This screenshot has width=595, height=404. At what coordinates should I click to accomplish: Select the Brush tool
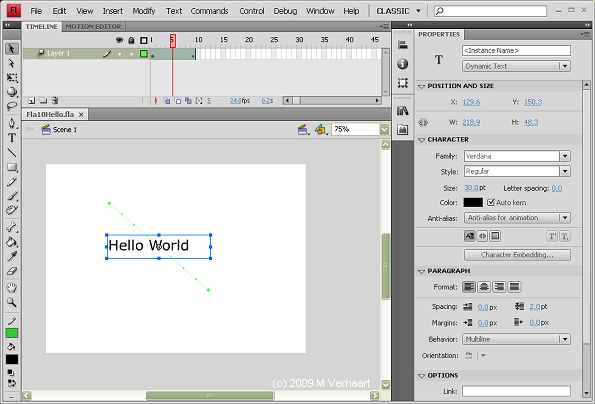[x=12, y=196]
